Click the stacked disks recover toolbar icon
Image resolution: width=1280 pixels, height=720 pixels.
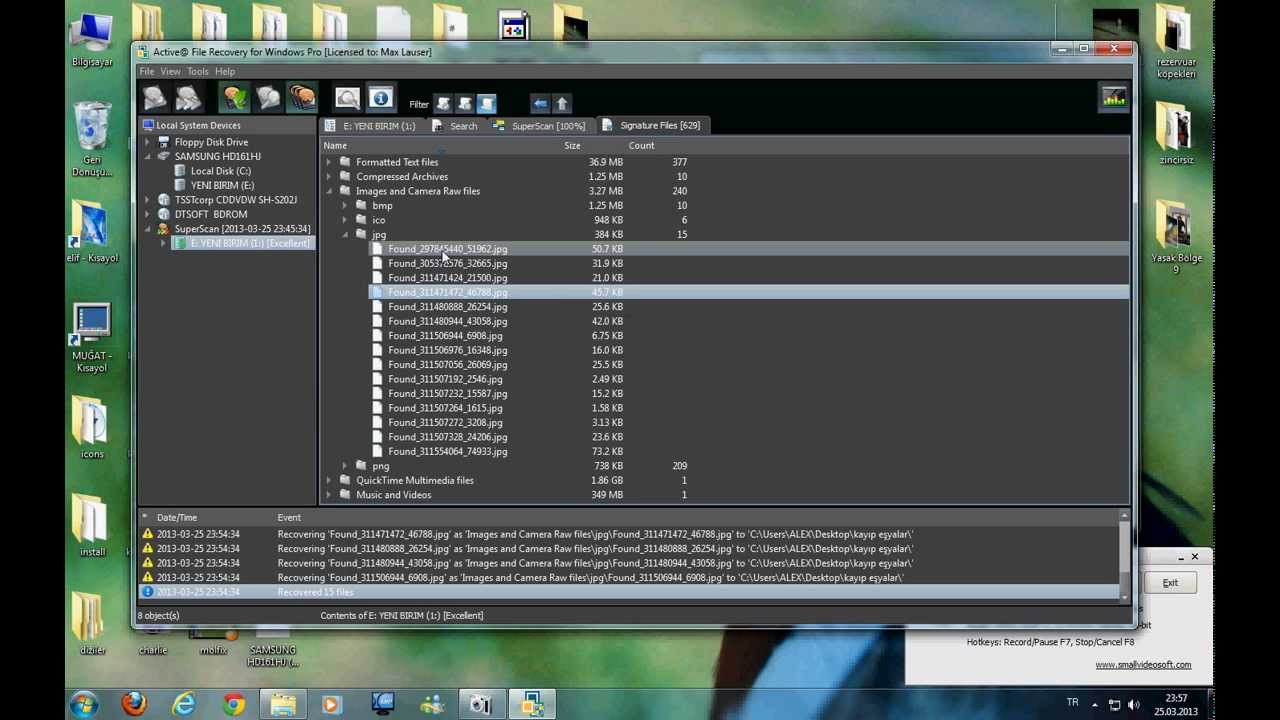pos(302,97)
